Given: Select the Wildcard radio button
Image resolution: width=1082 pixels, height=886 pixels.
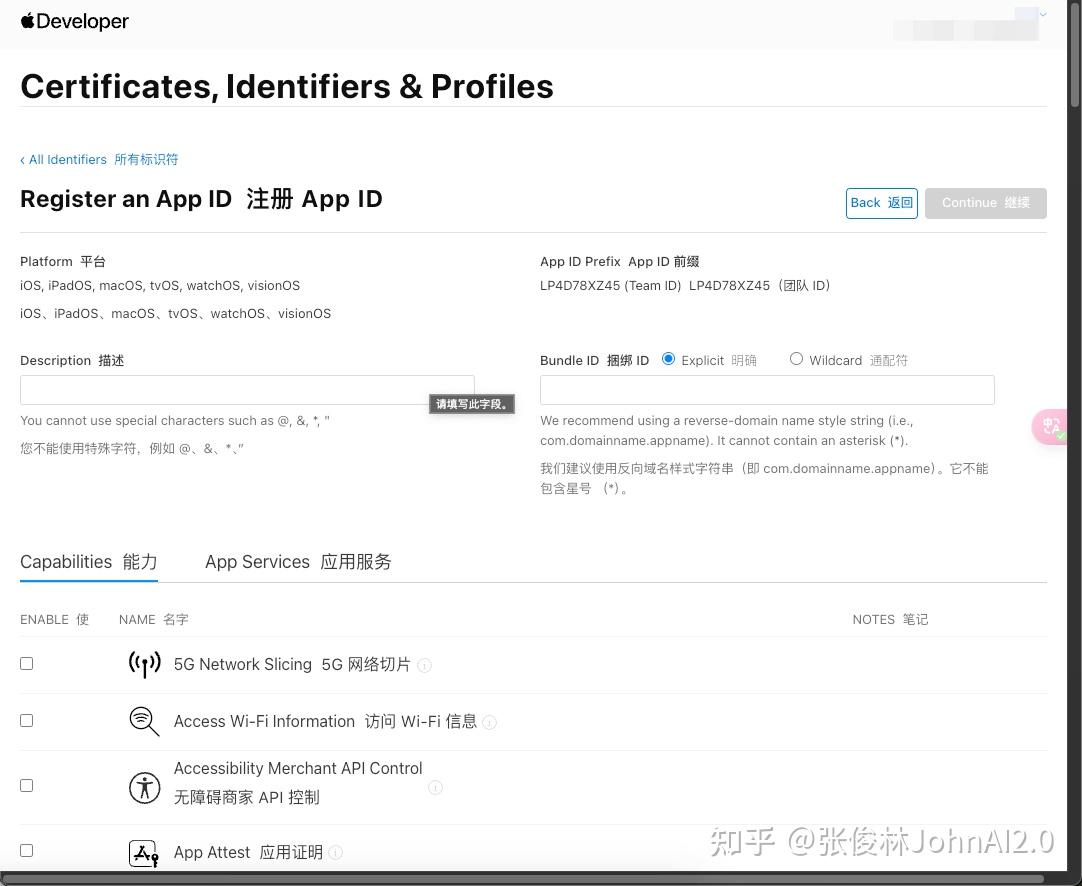Looking at the screenshot, I should pos(796,358).
